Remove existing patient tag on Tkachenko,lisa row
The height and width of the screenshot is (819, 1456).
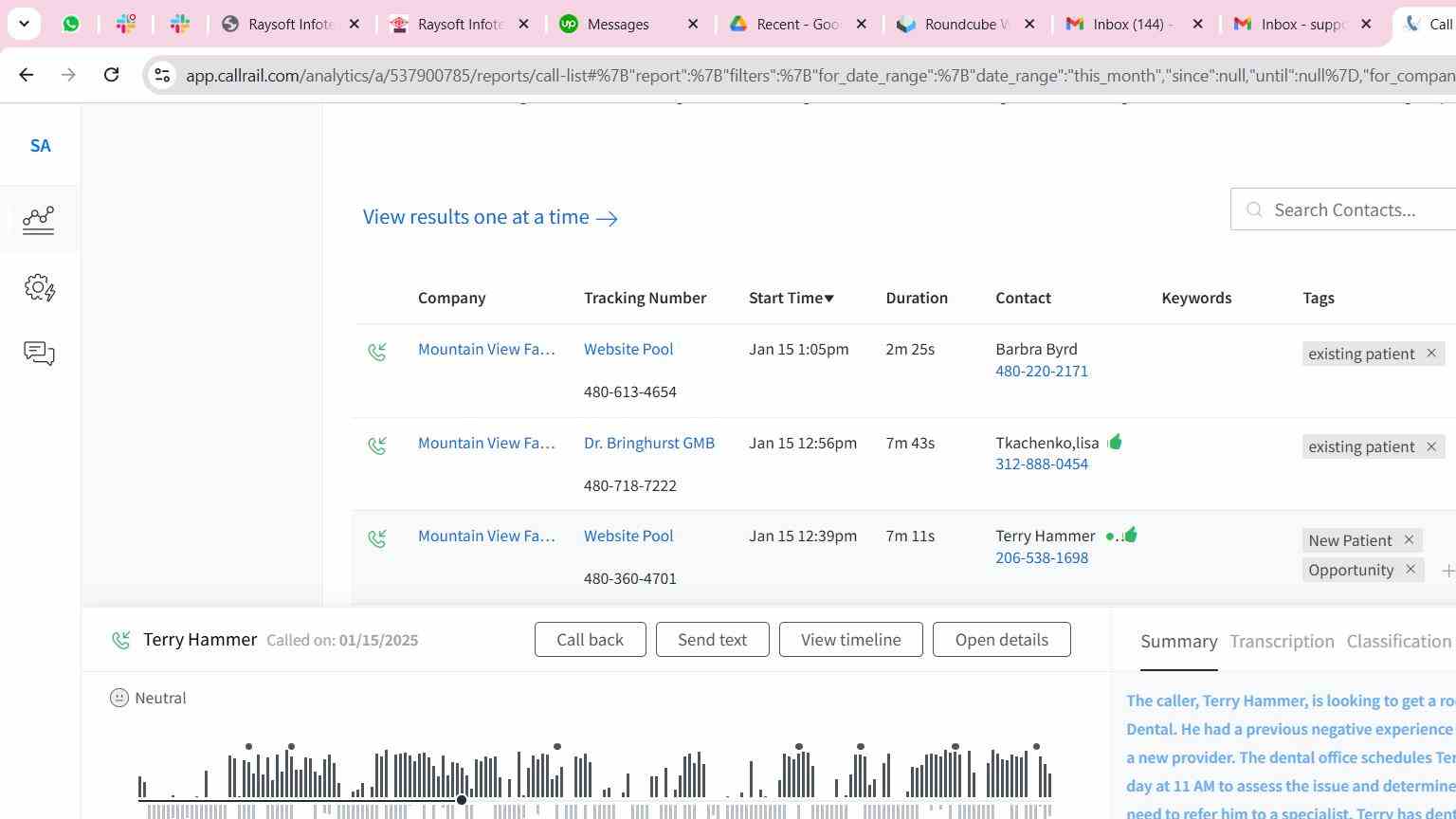(1431, 446)
